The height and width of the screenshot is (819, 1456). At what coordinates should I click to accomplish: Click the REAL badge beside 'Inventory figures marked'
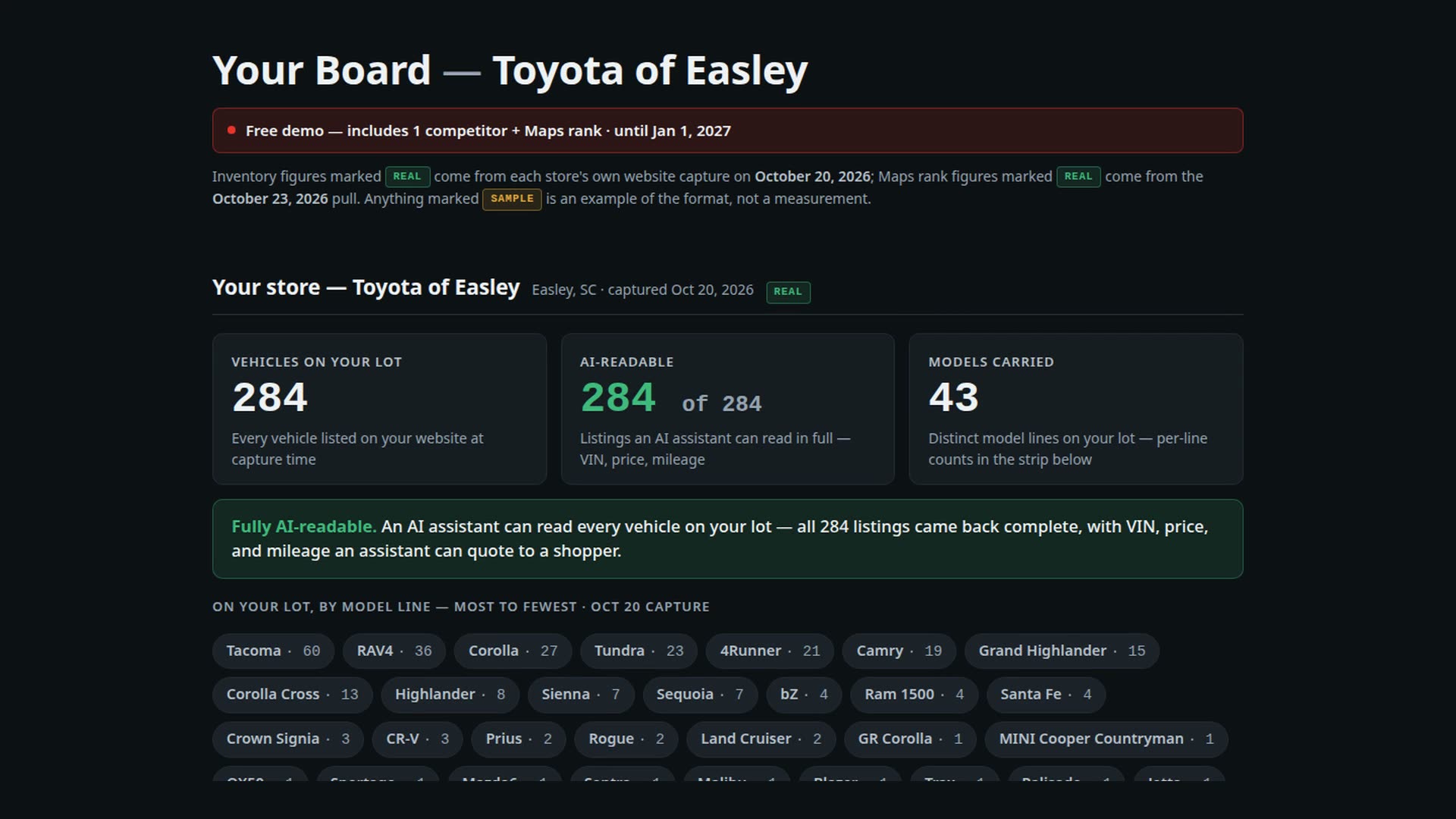(407, 177)
